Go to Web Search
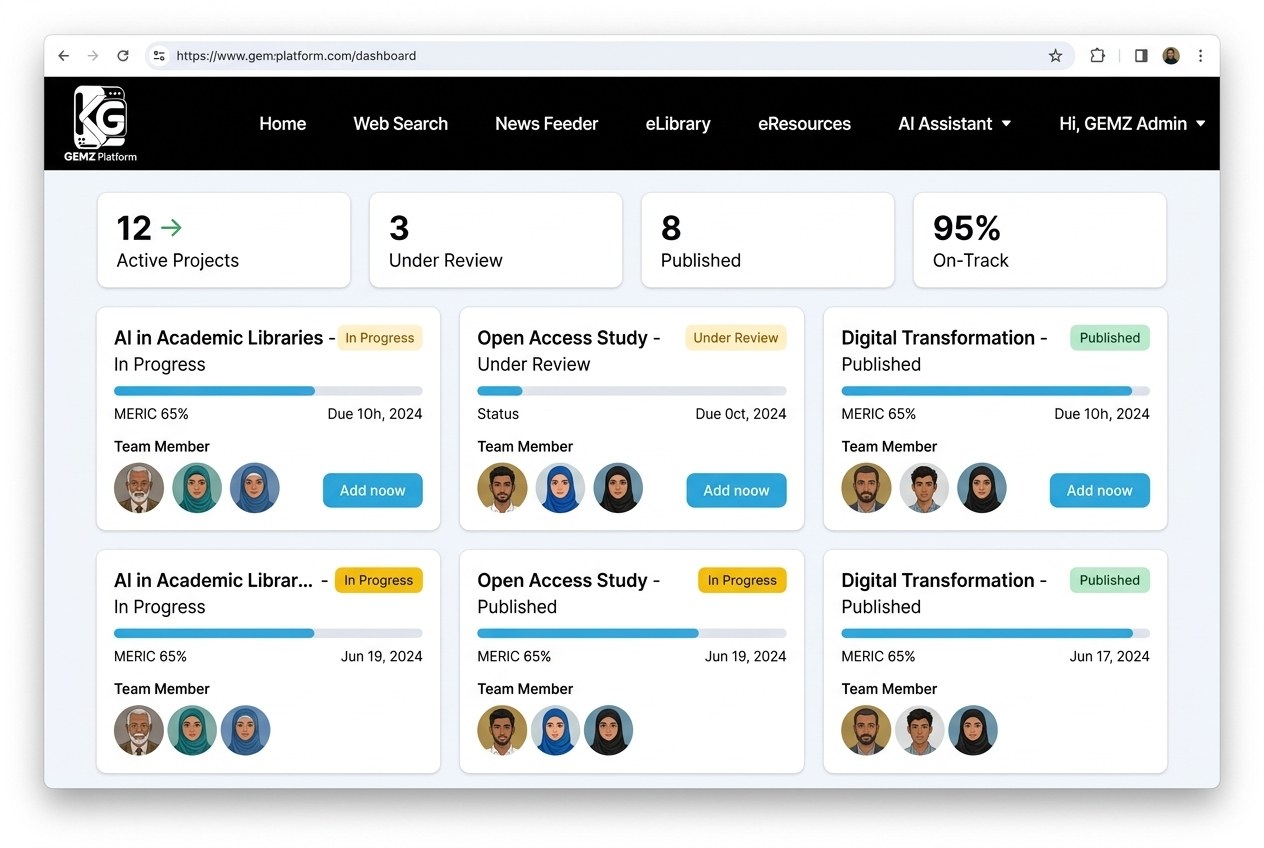The width and height of the screenshot is (1264, 848). point(400,124)
